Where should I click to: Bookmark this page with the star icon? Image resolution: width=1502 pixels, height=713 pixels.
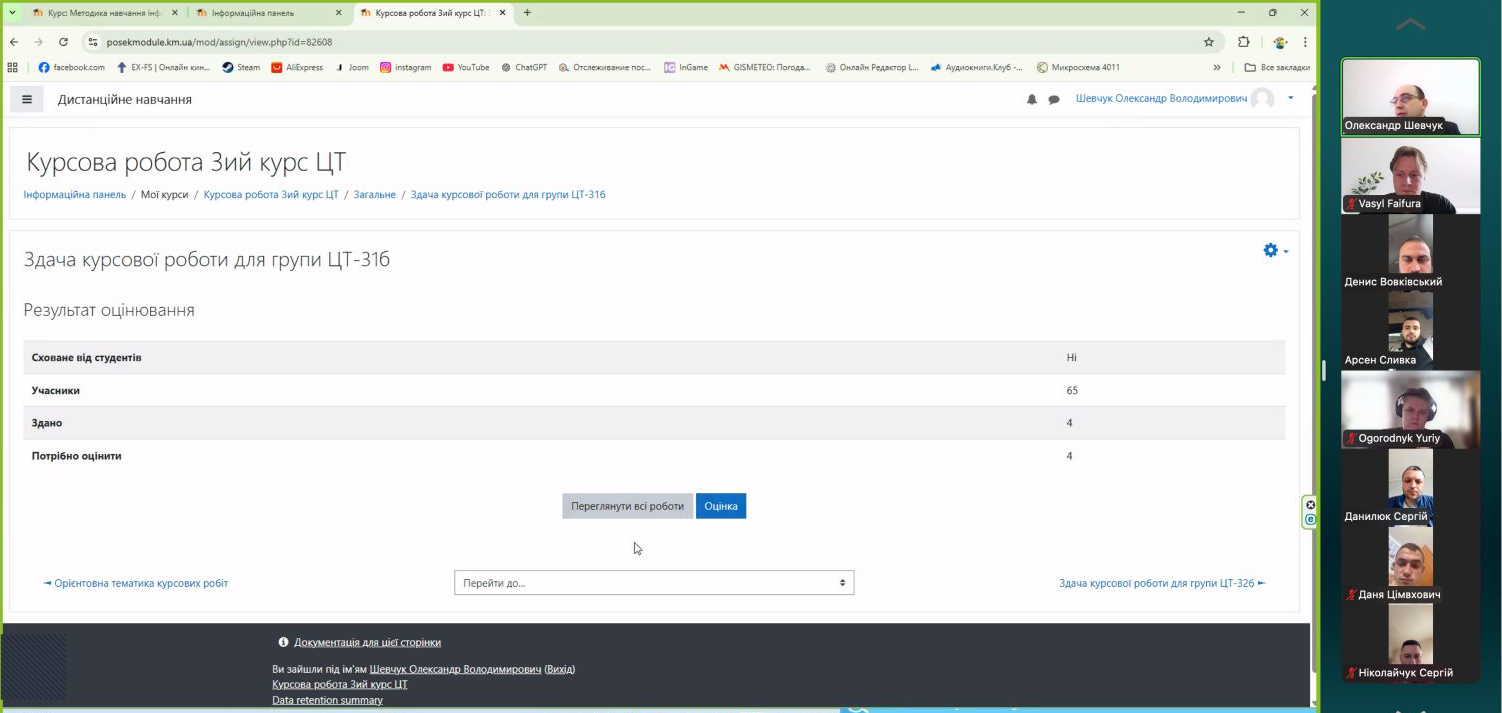1208,42
